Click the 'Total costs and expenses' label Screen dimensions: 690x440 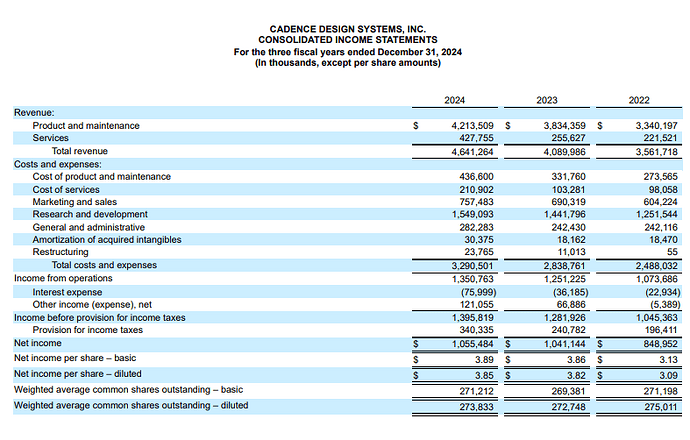[x=104, y=265]
